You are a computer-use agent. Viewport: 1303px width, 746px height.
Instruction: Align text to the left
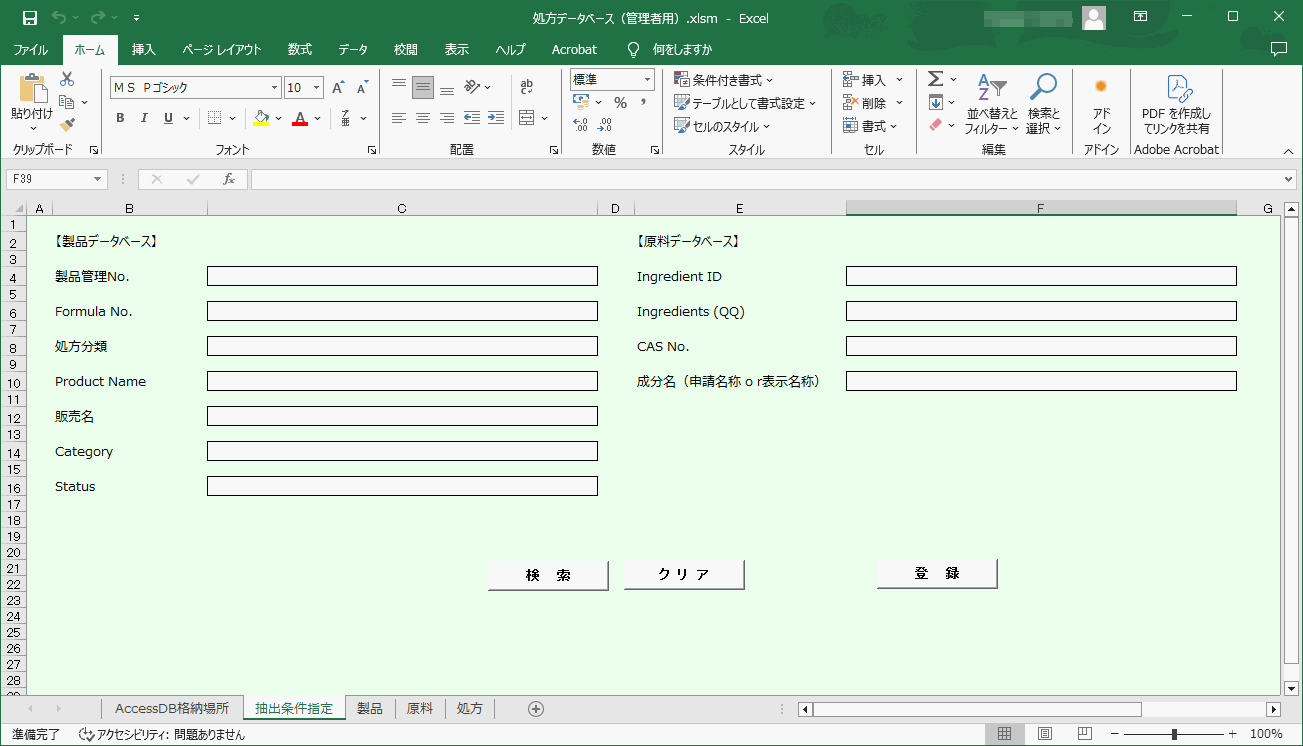[399, 118]
